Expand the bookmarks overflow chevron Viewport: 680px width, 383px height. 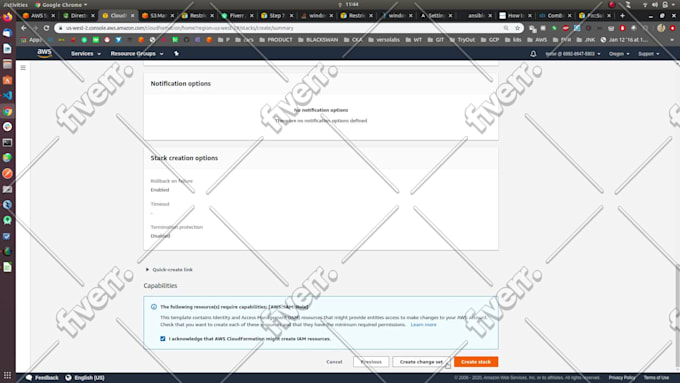tap(672, 39)
